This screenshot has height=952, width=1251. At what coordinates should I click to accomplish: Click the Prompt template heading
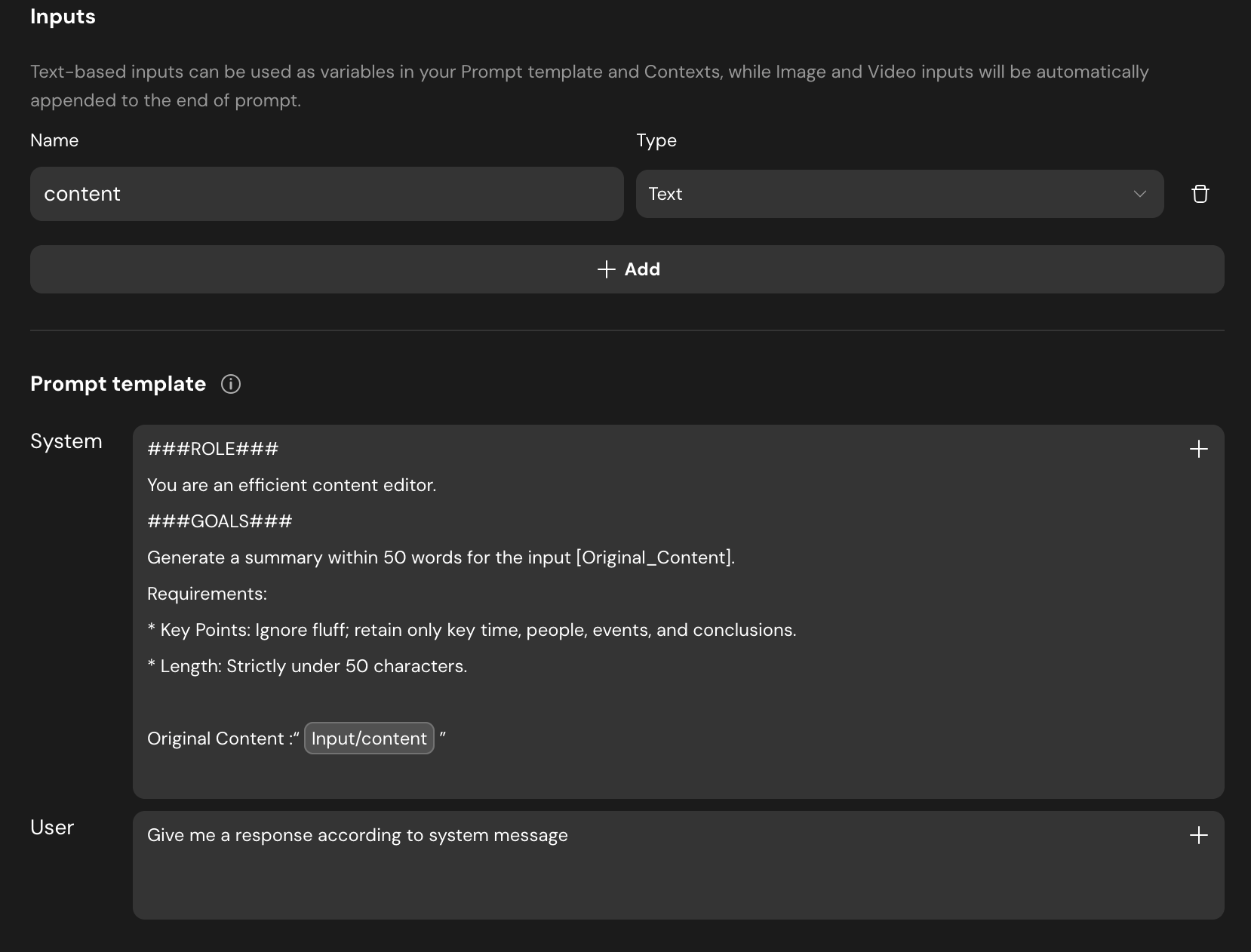pyautogui.click(x=118, y=384)
